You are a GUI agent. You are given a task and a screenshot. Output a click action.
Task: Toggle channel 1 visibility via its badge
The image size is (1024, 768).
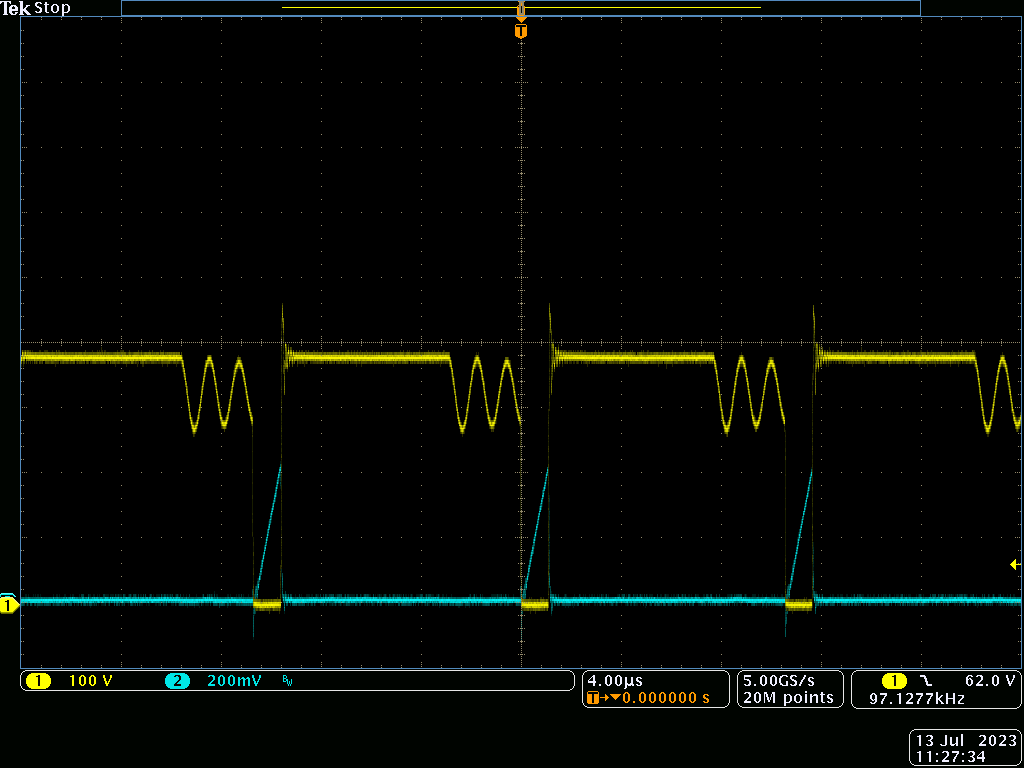pyautogui.click(x=38, y=680)
